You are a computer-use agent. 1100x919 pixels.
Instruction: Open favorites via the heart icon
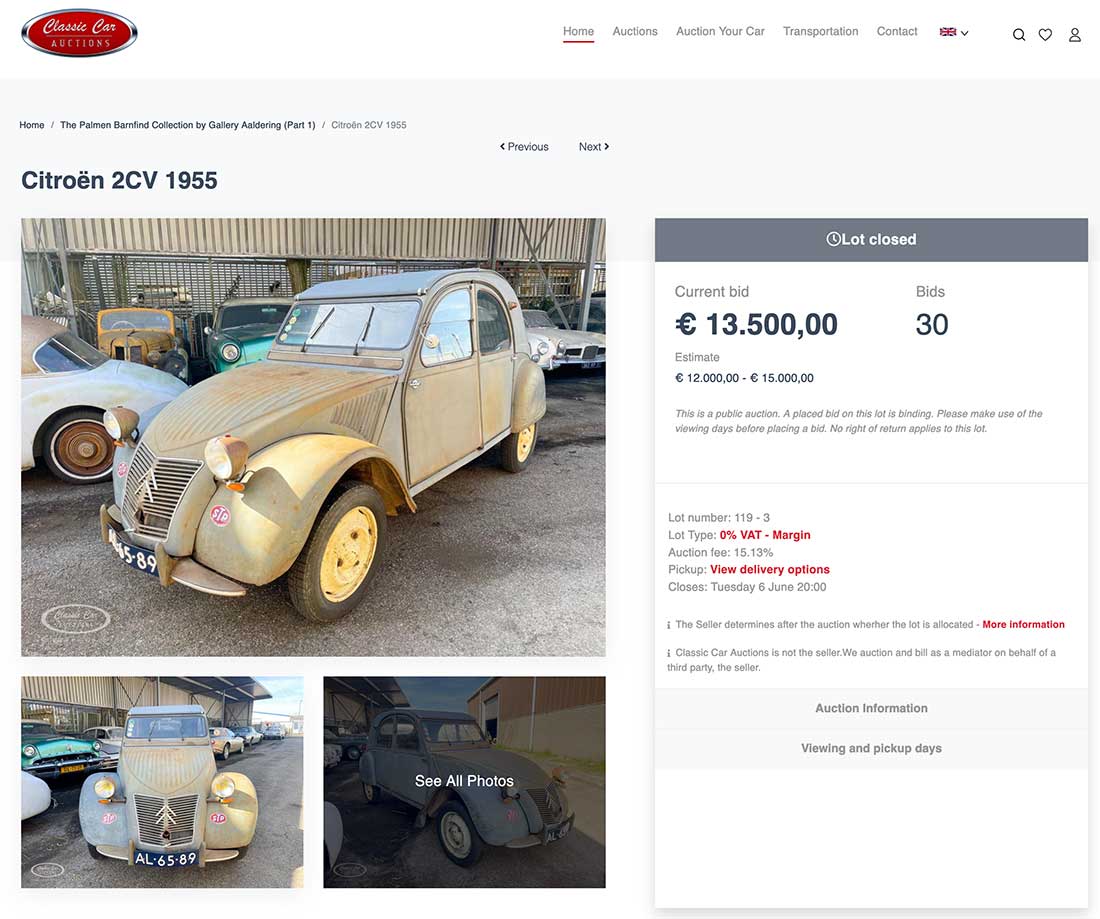tap(1045, 34)
